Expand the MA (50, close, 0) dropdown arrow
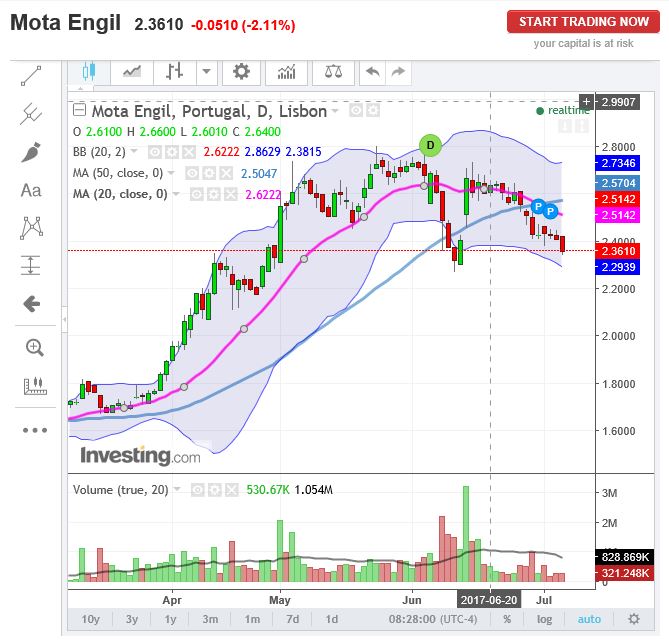Viewport: 669px width, 643px height. [x=171, y=173]
